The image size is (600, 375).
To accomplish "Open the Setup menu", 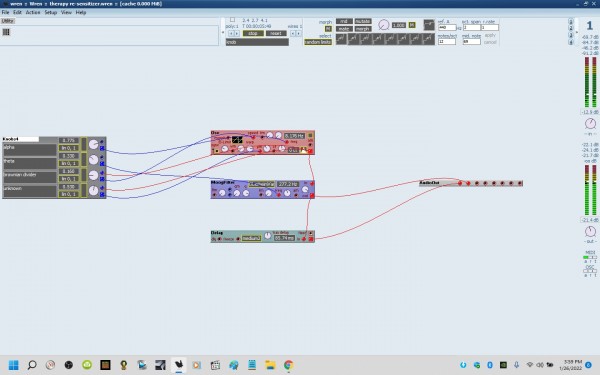I will click(51, 12).
